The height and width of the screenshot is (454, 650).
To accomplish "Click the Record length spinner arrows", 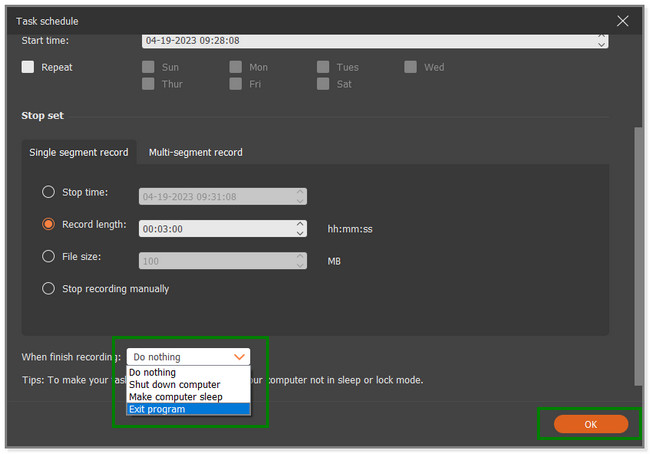I will coord(301,229).
